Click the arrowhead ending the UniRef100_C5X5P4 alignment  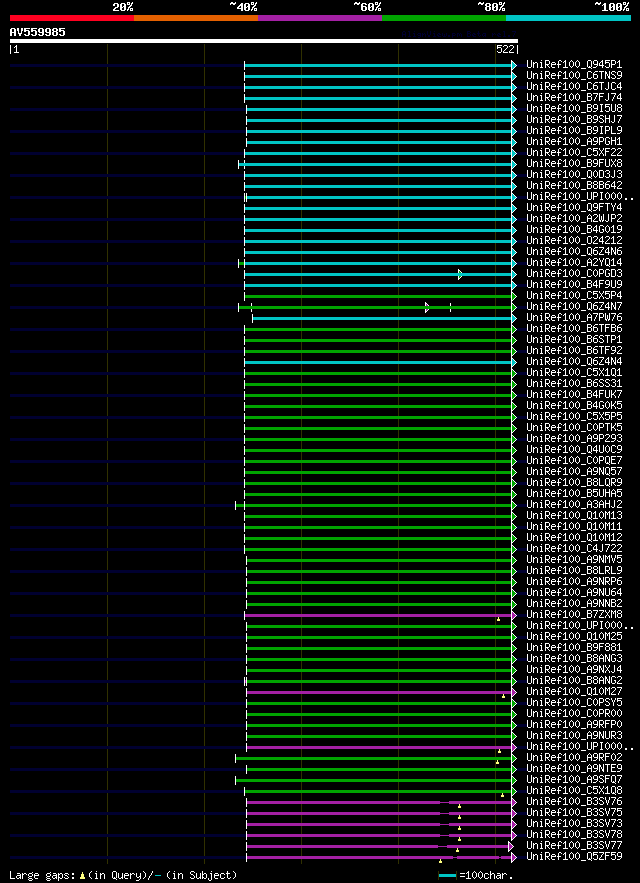pyautogui.click(x=514, y=296)
